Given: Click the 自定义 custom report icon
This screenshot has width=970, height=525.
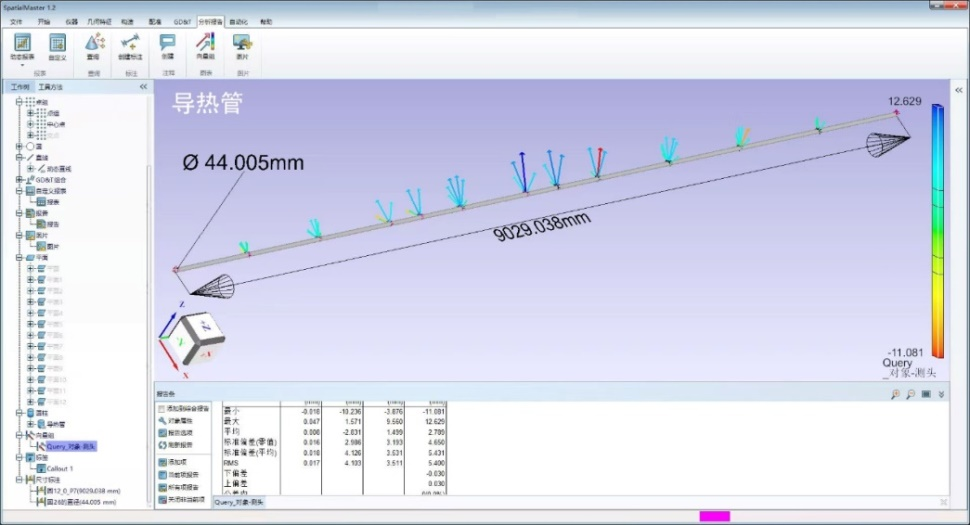Looking at the screenshot, I should coord(57,43).
